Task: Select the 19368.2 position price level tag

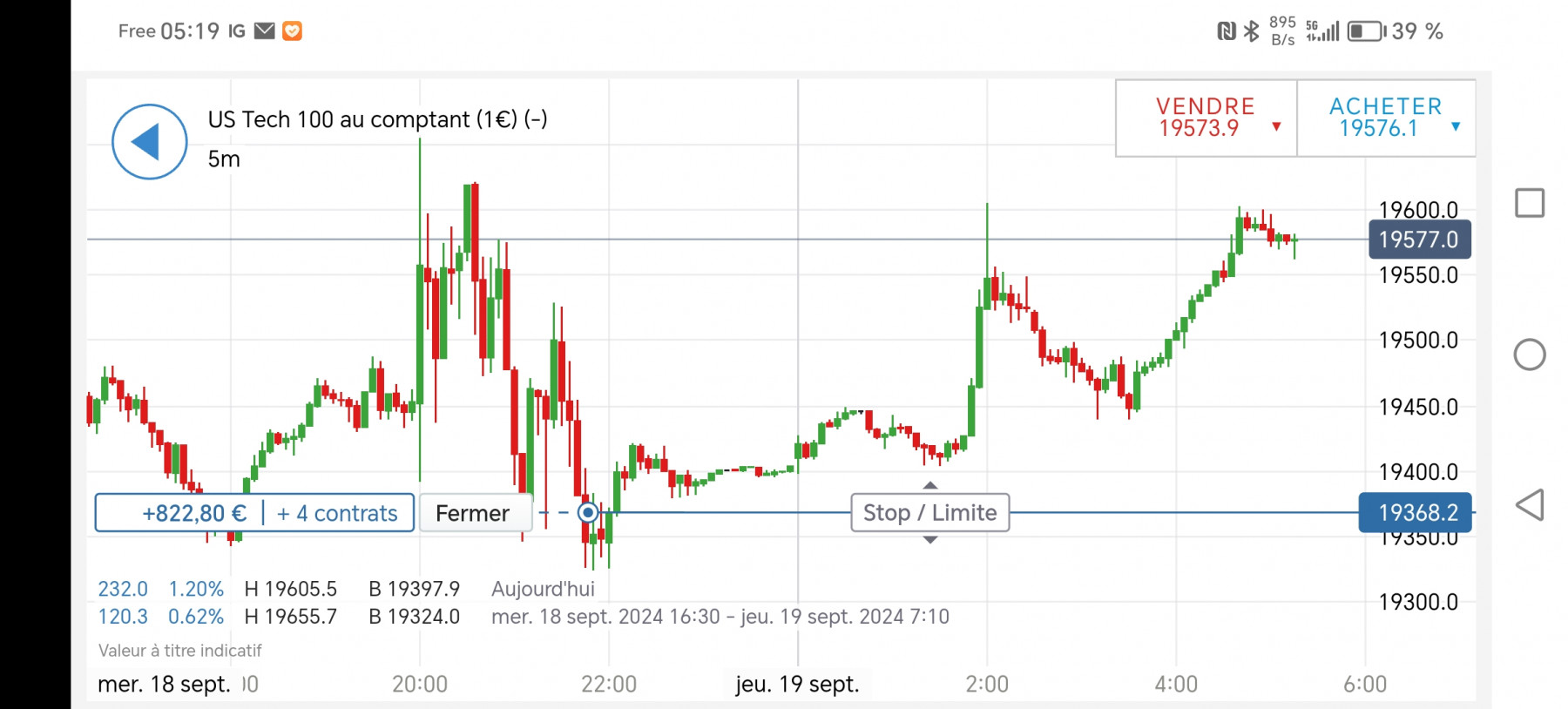Action: point(1416,512)
